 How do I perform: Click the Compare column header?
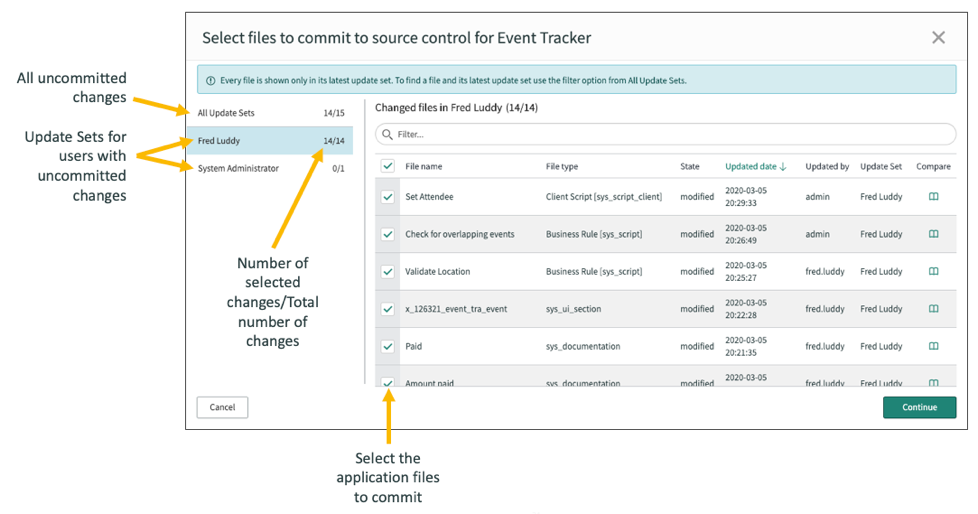[933, 167]
